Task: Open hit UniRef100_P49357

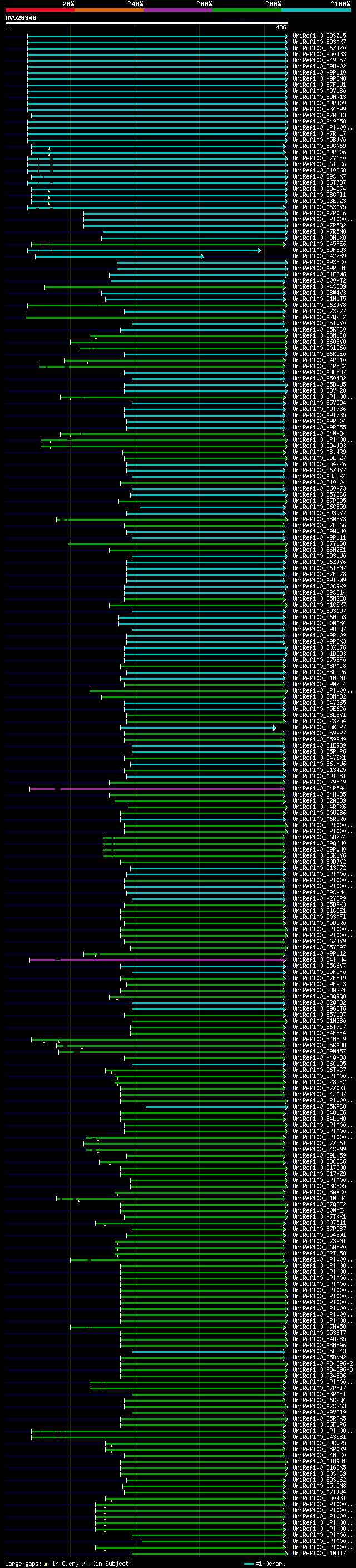Action: click(319, 60)
